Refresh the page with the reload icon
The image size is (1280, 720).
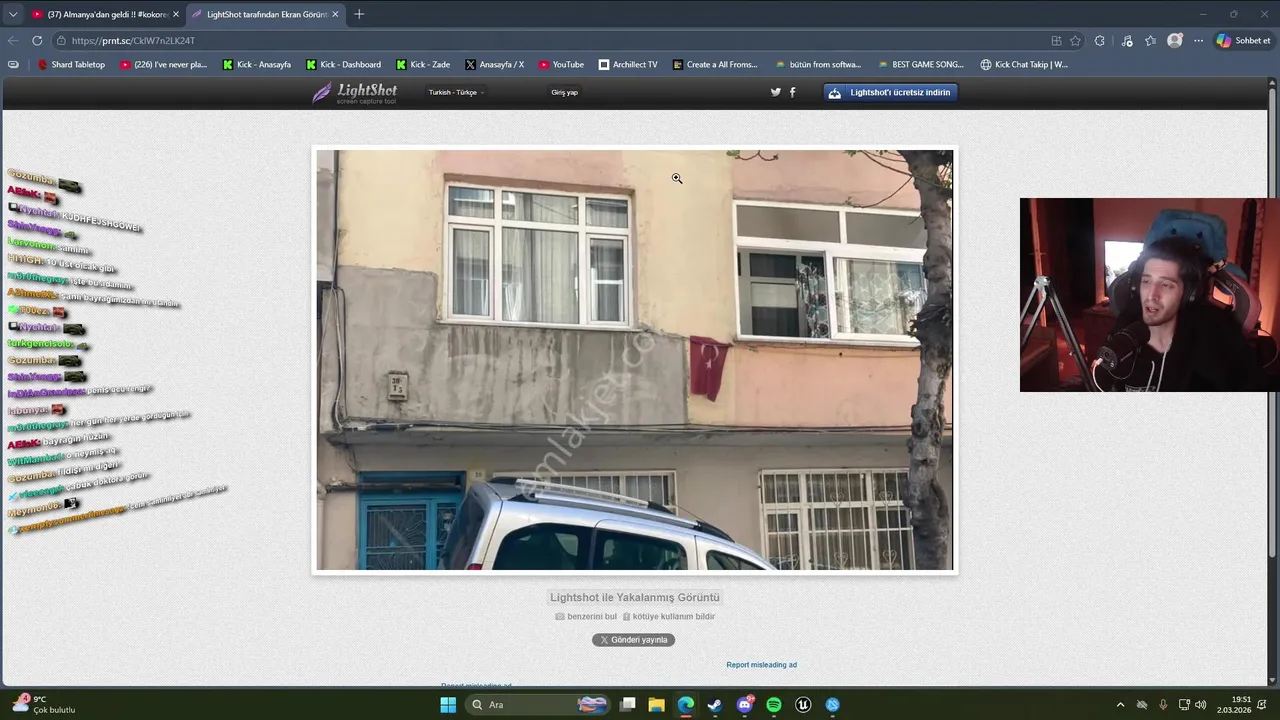[37, 41]
